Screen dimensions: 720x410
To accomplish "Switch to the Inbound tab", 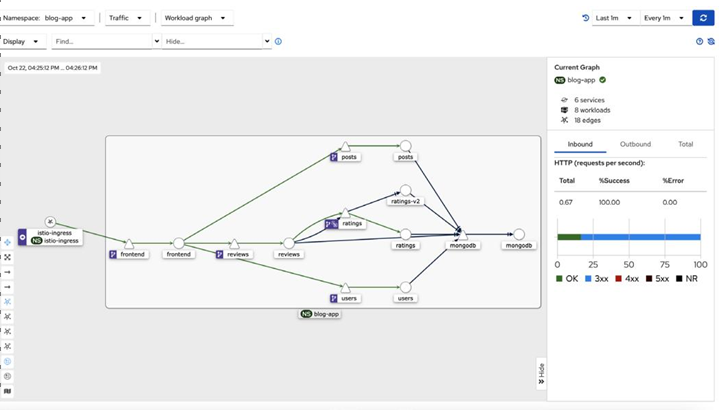I will click(580, 144).
